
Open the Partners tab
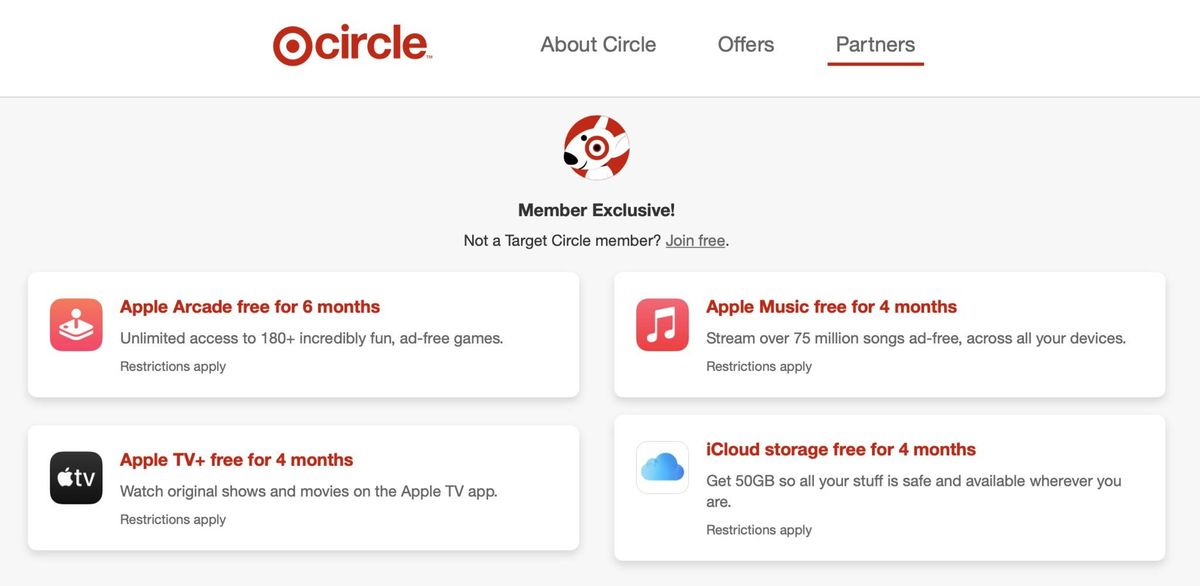click(875, 44)
